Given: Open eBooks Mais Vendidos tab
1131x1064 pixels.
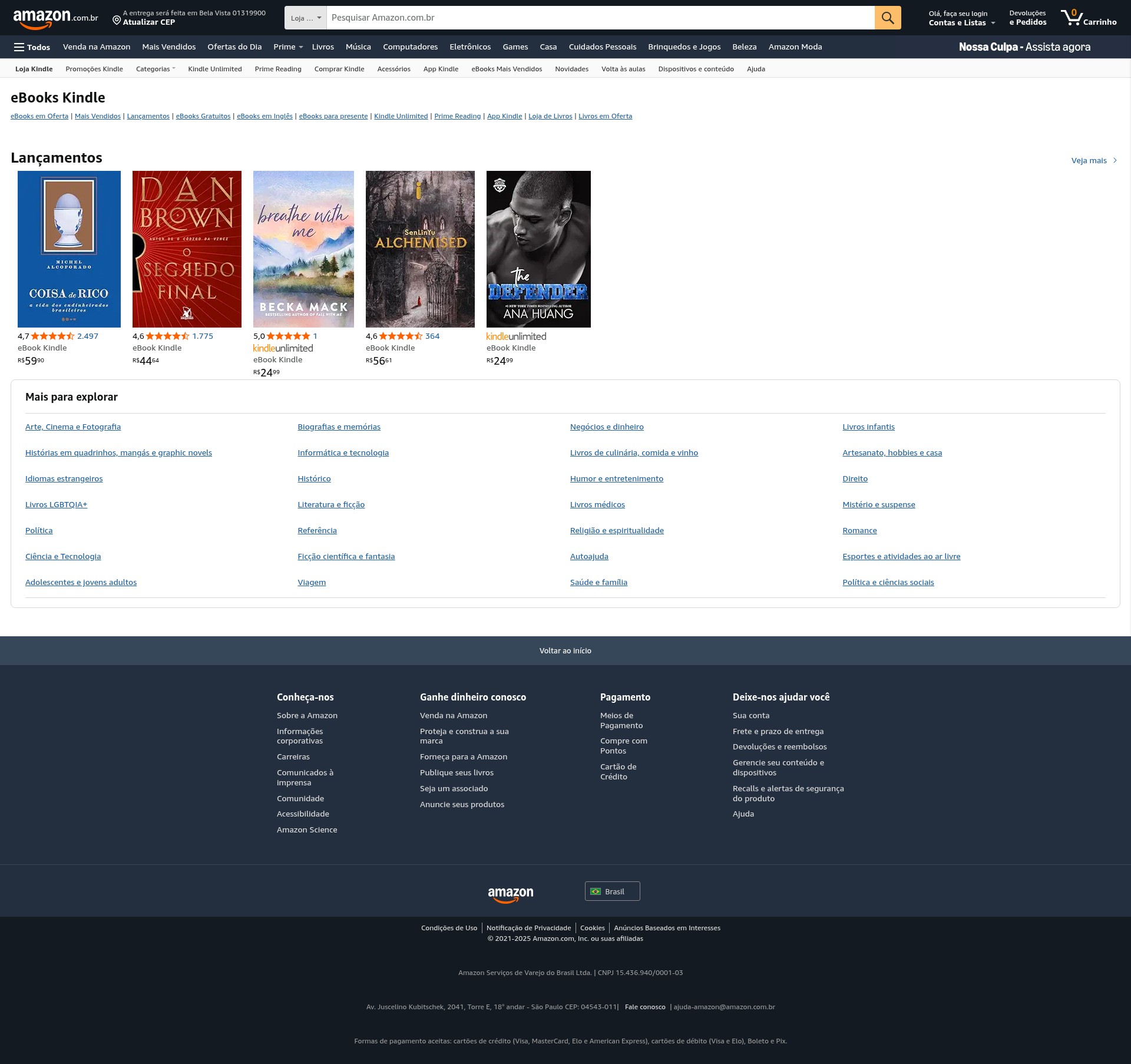Looking at the screenshot, I should 507,69.
